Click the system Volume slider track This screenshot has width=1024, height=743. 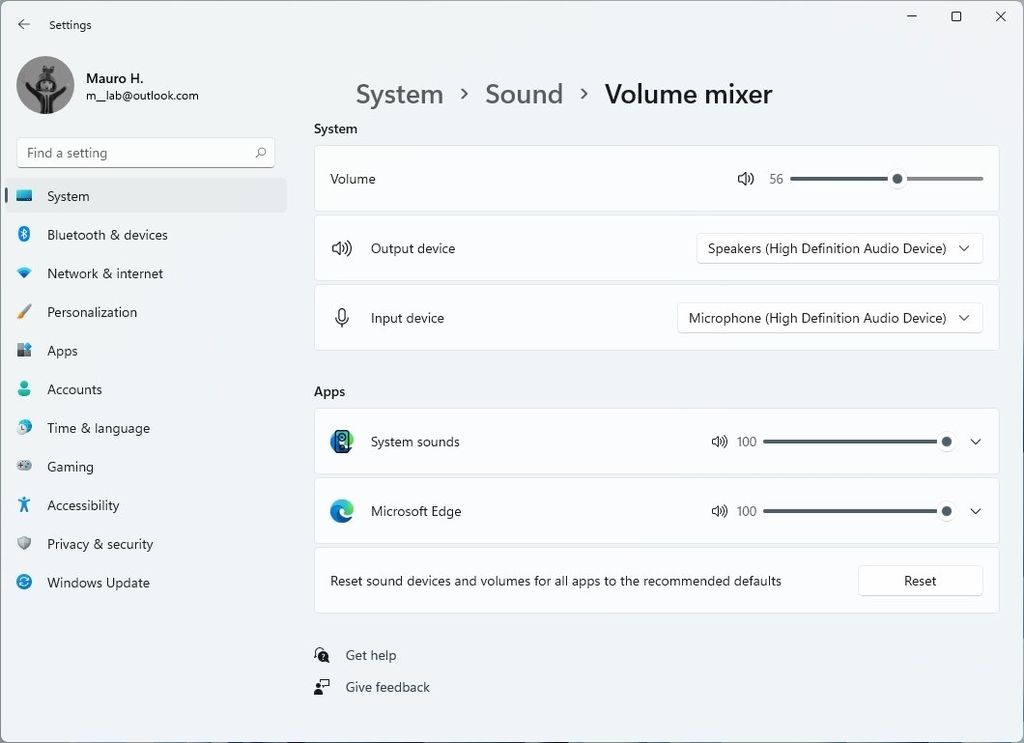840,179
